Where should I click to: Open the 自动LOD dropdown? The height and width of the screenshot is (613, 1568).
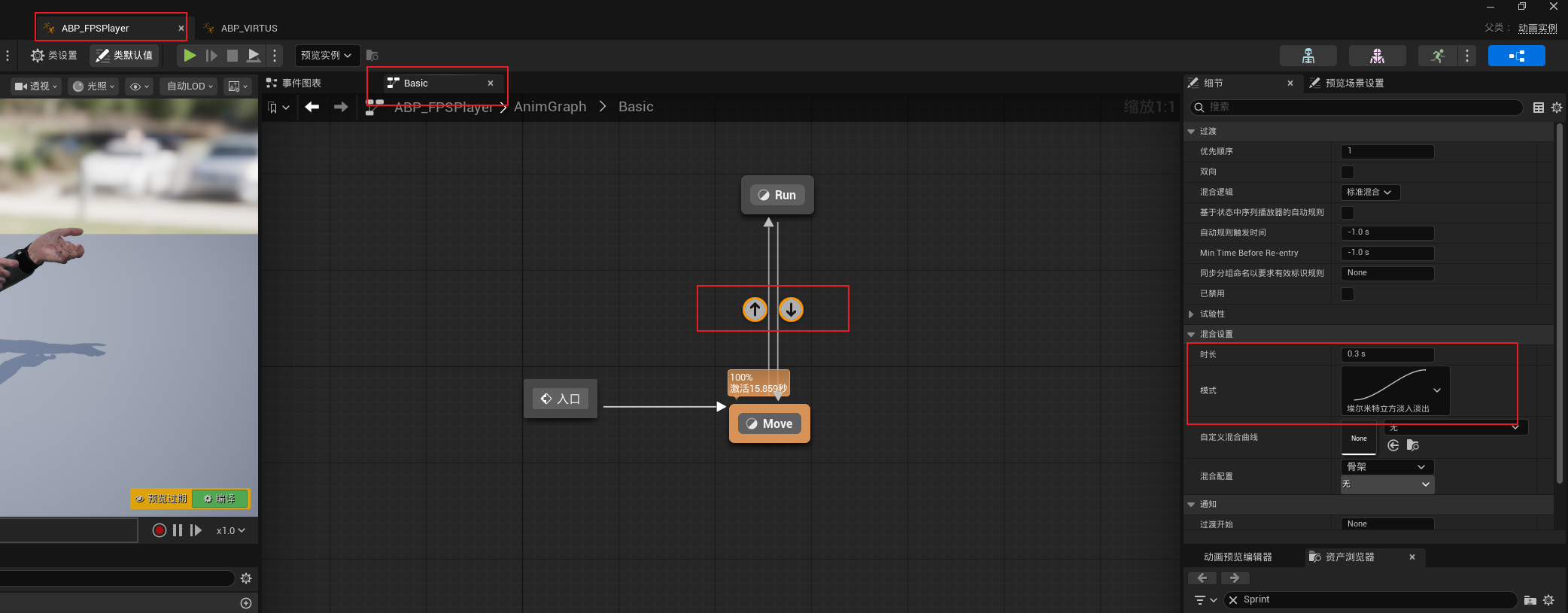click(x=190, y=86)
